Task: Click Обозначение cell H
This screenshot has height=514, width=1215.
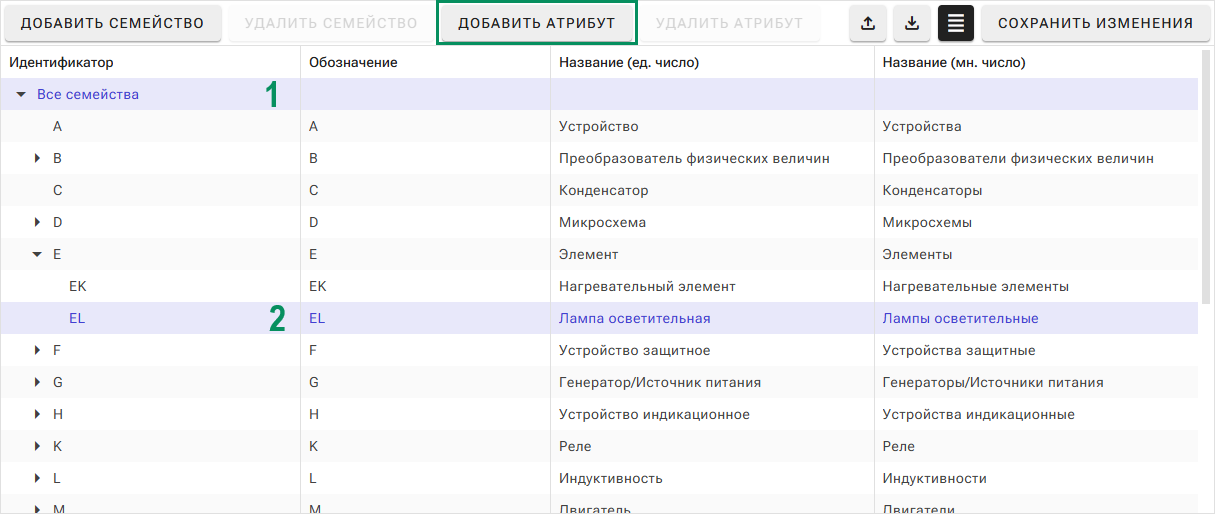Action: [x=314, y=414]
